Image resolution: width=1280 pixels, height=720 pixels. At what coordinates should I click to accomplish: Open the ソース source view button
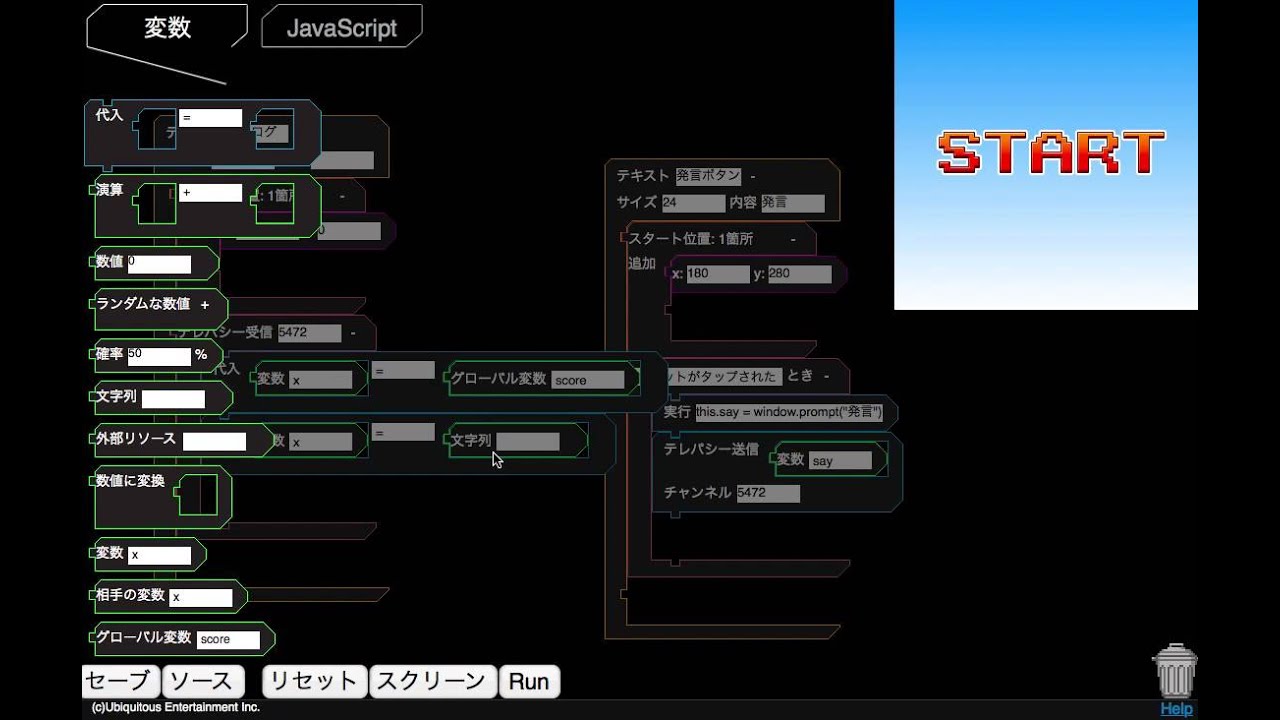203,682
